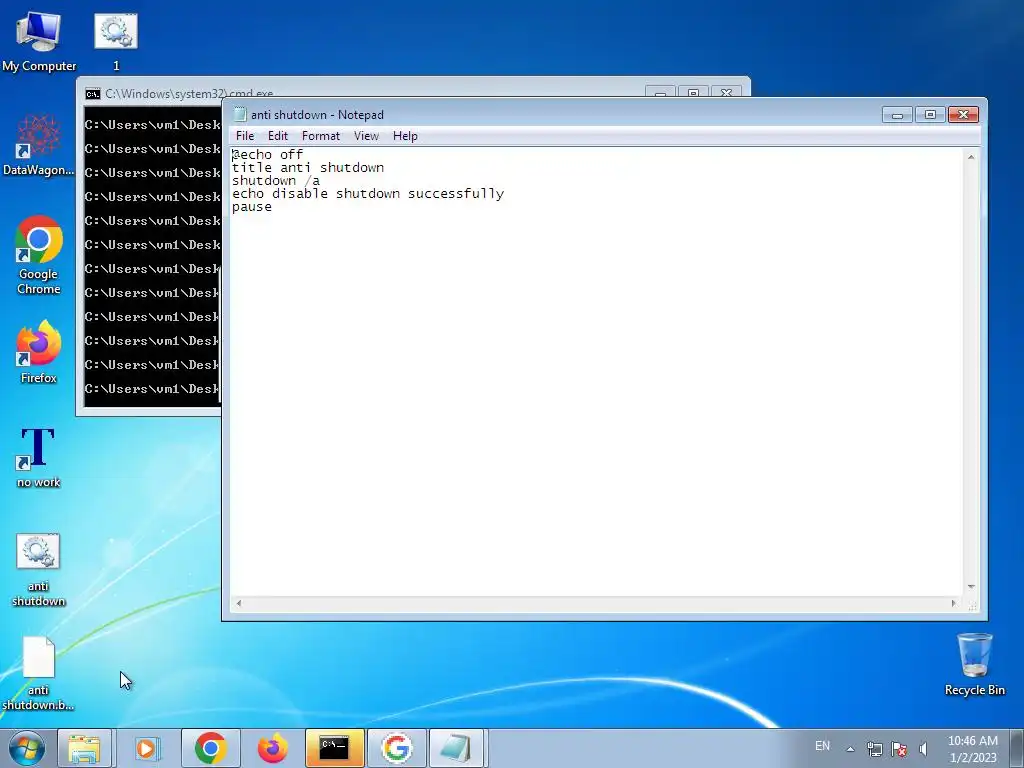This screenshot has width=1024, height=768.
Task: Click the Show desktop strip
Action: pyautogui.click(x=1017, y=748)
